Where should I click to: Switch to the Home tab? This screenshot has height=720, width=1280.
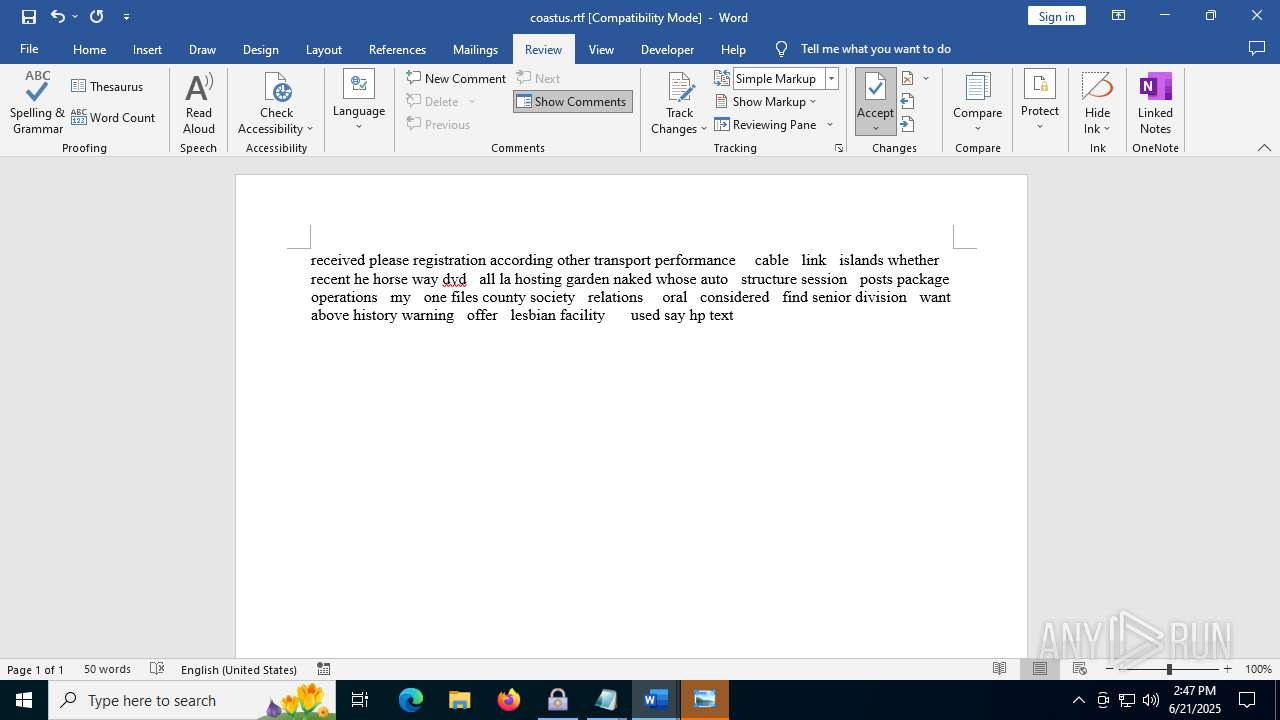(89, 49)
